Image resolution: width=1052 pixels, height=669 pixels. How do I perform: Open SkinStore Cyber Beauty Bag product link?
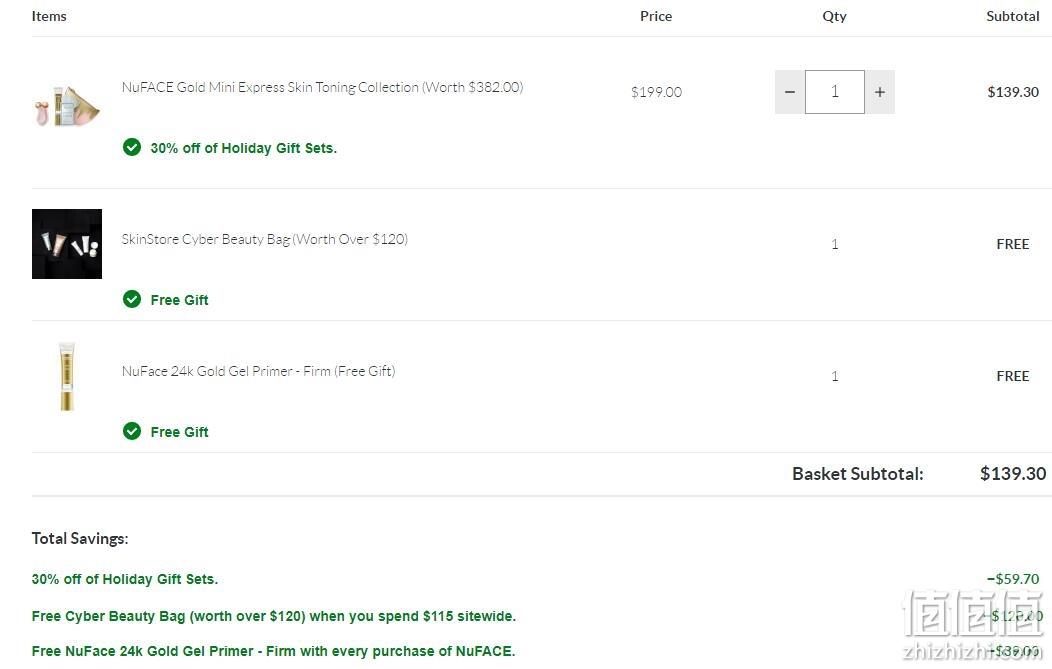click(264, 239)
